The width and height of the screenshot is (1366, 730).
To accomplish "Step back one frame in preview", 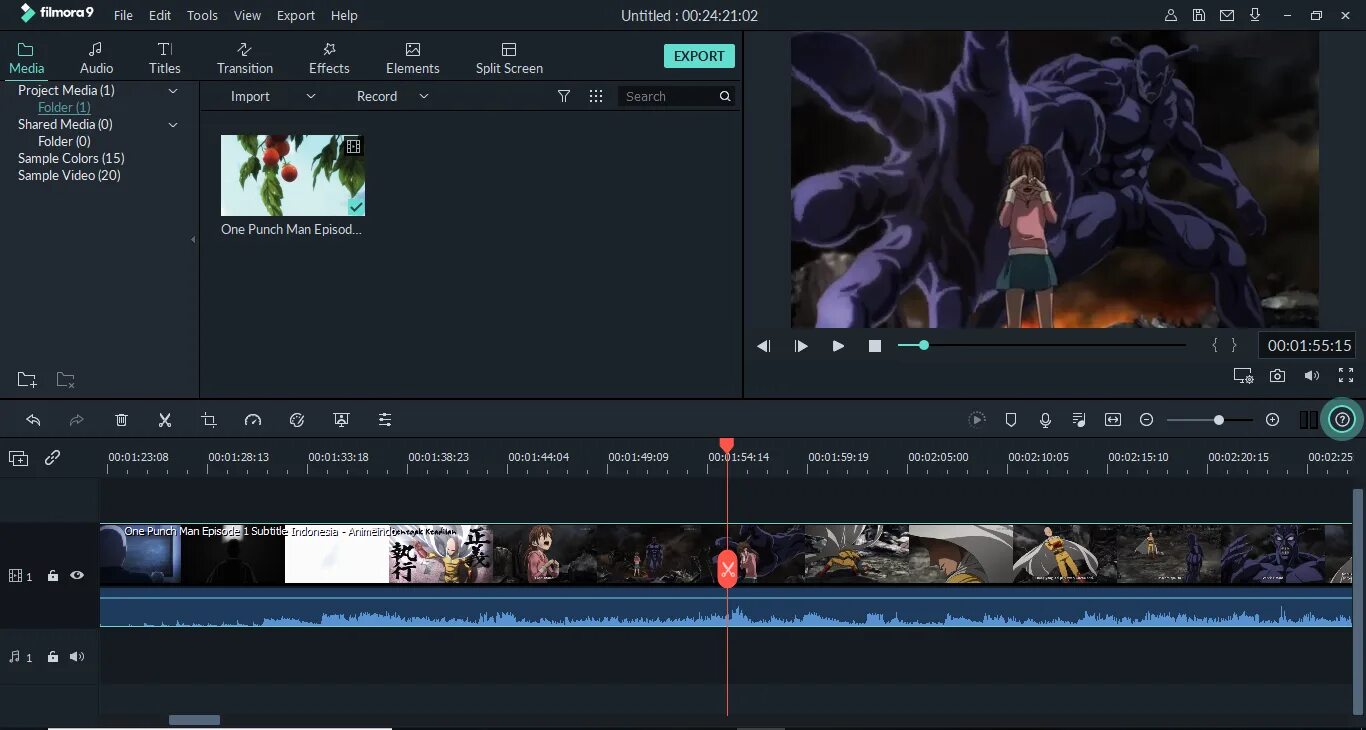I will point(764,346).
